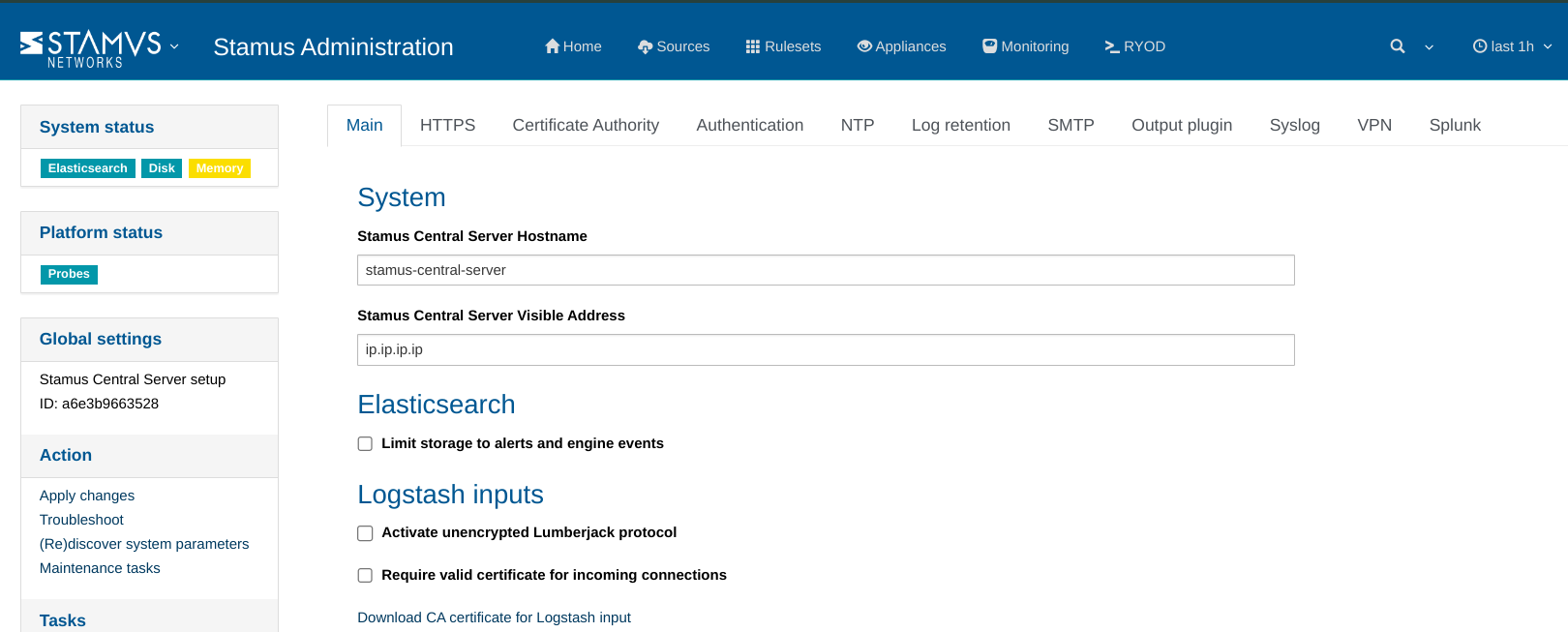
Task: Open the Appliances menu
Action: click(x=901, y=46)
